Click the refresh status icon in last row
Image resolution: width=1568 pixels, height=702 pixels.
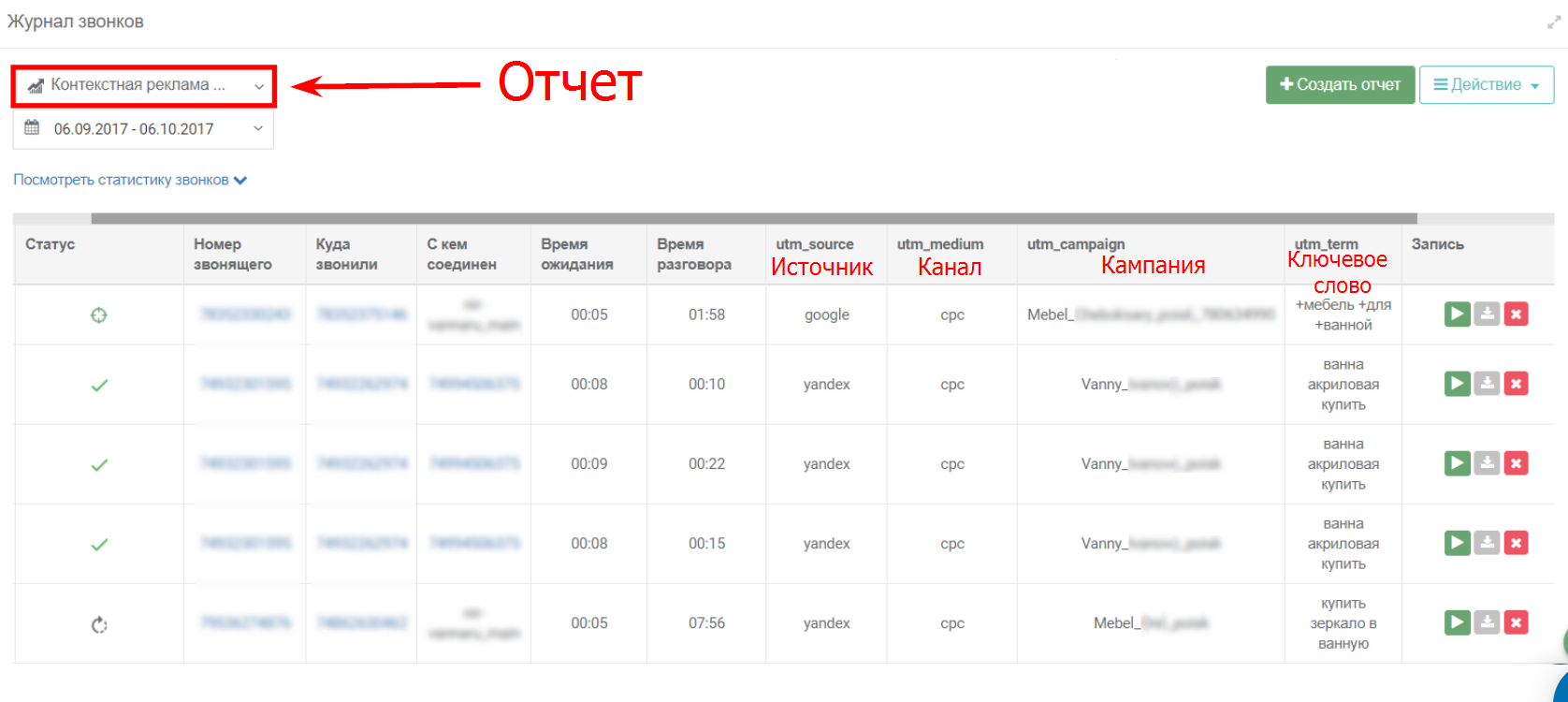(98, 624)
